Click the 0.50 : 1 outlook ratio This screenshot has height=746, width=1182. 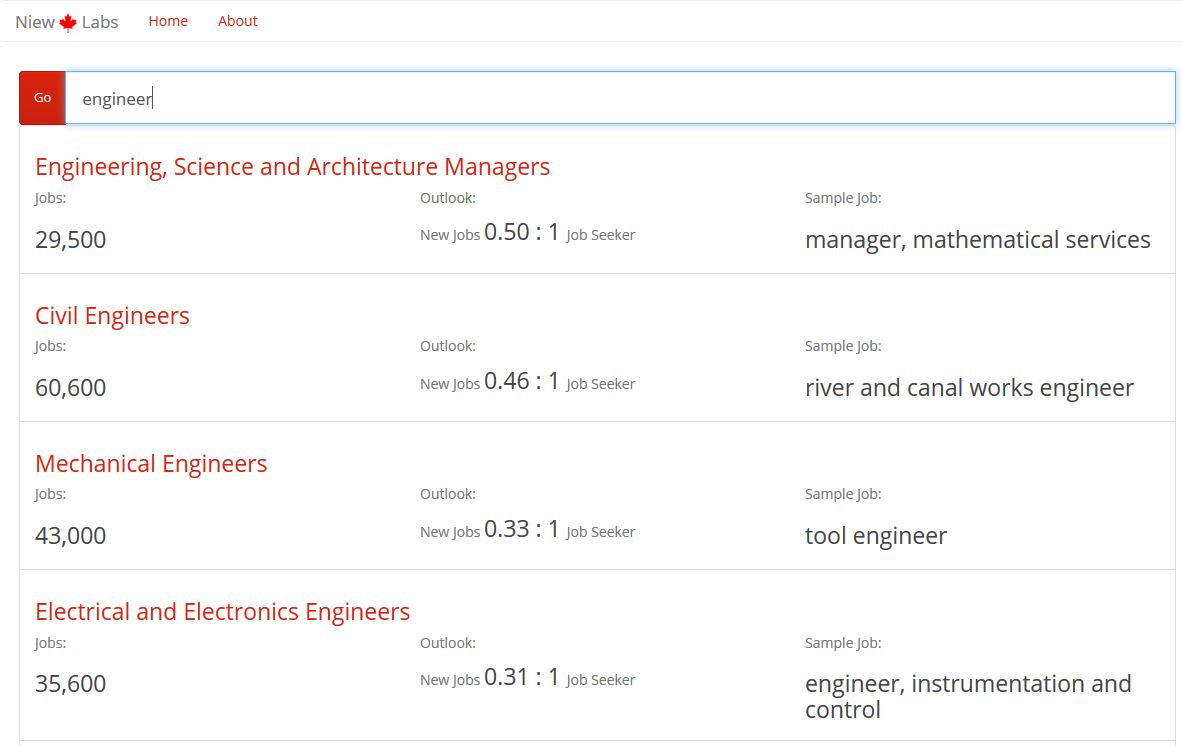pyautogui.click(x=521, y=233)
